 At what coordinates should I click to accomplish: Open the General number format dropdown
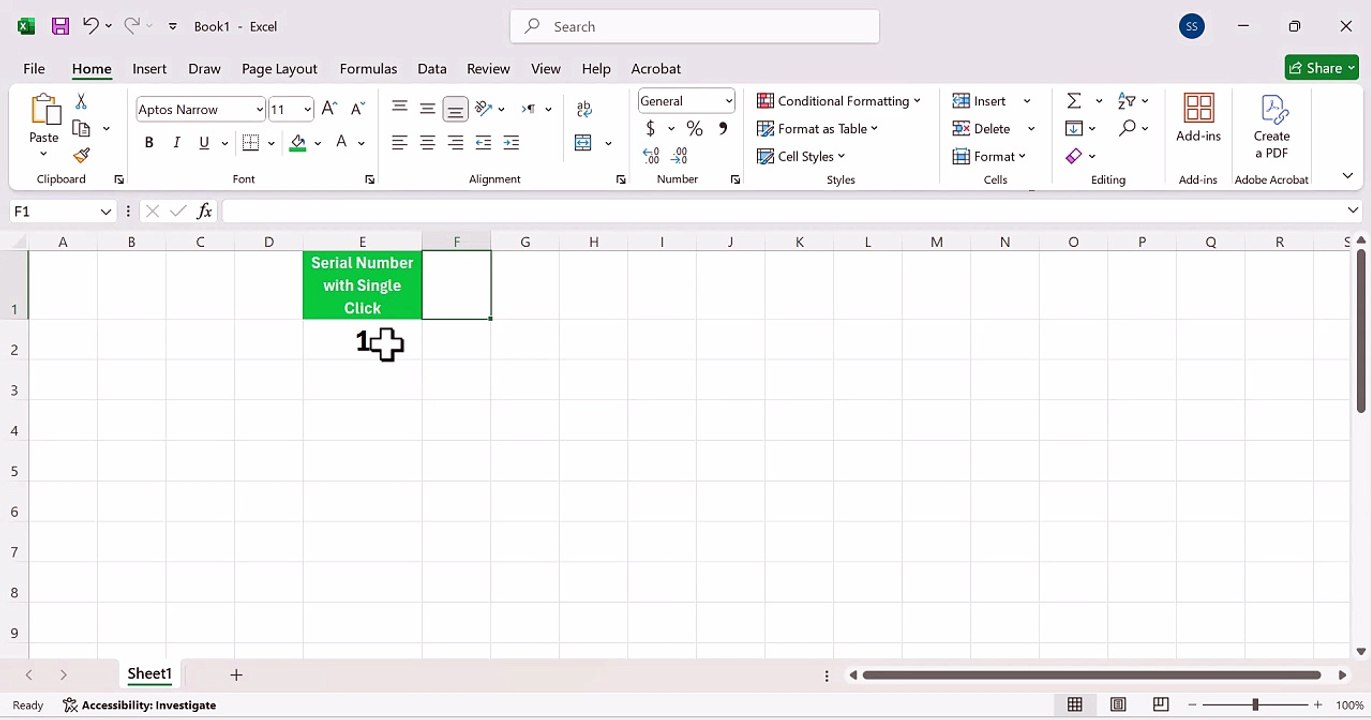729,101
